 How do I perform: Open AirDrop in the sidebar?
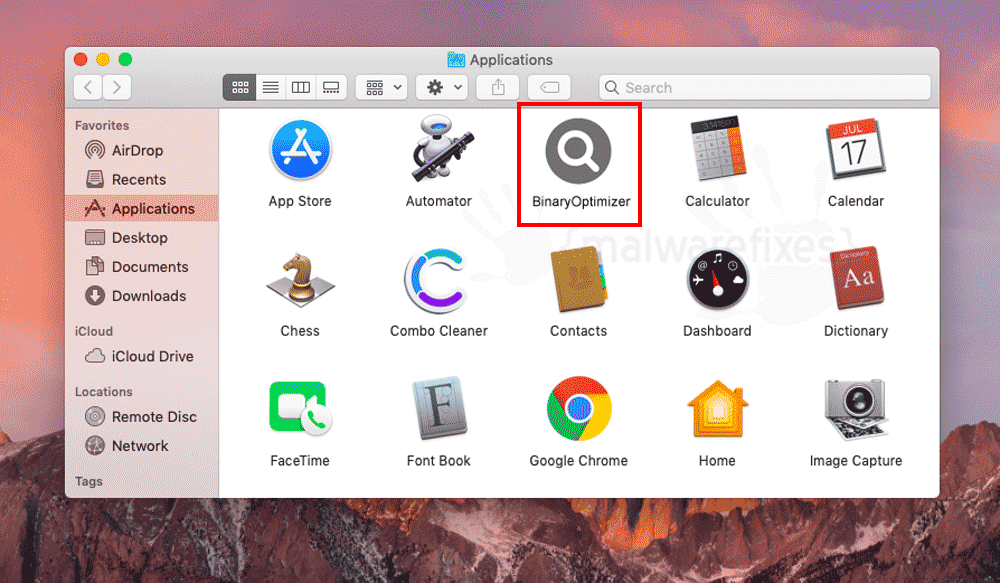click(x=142, y=151)
